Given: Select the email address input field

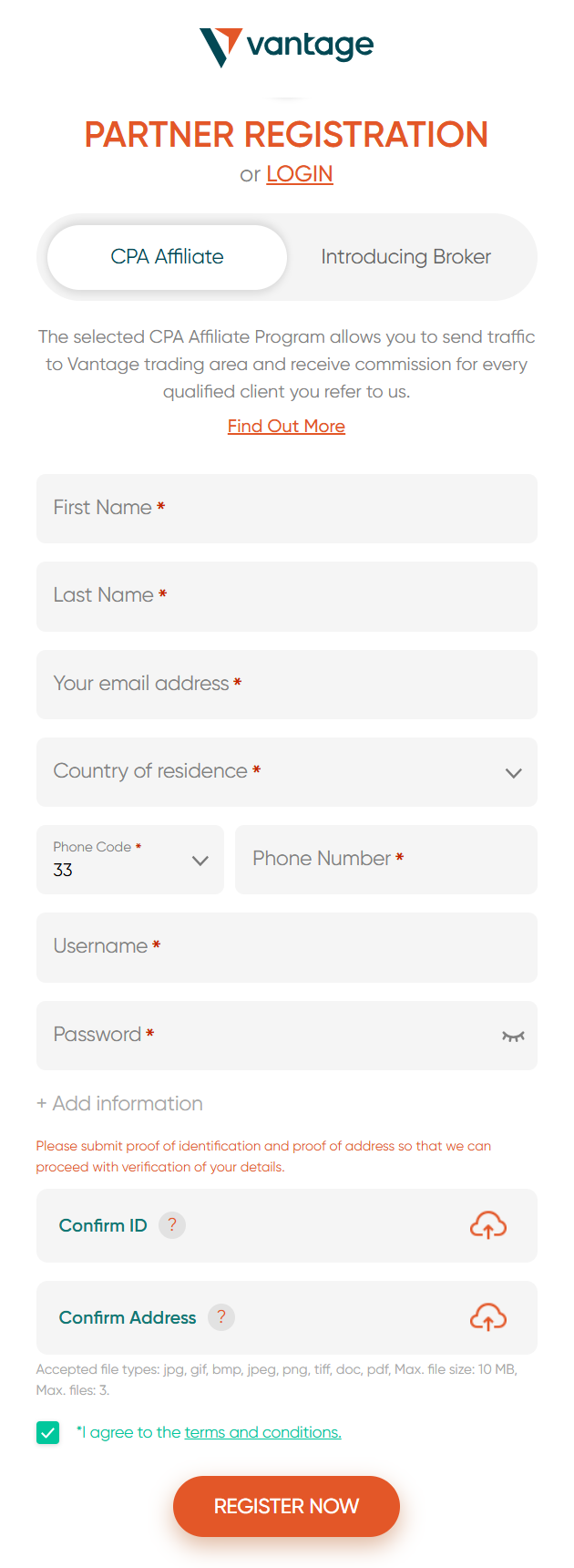Looking at the screenshot, I should tap(286, 685).
